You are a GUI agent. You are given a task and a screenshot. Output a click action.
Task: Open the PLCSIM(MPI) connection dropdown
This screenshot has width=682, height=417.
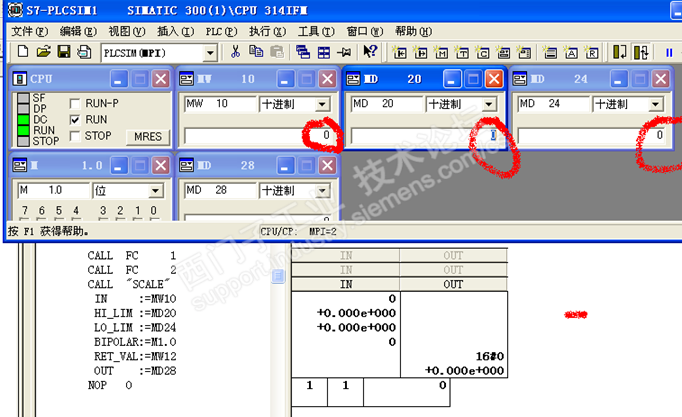coord(211,53)
